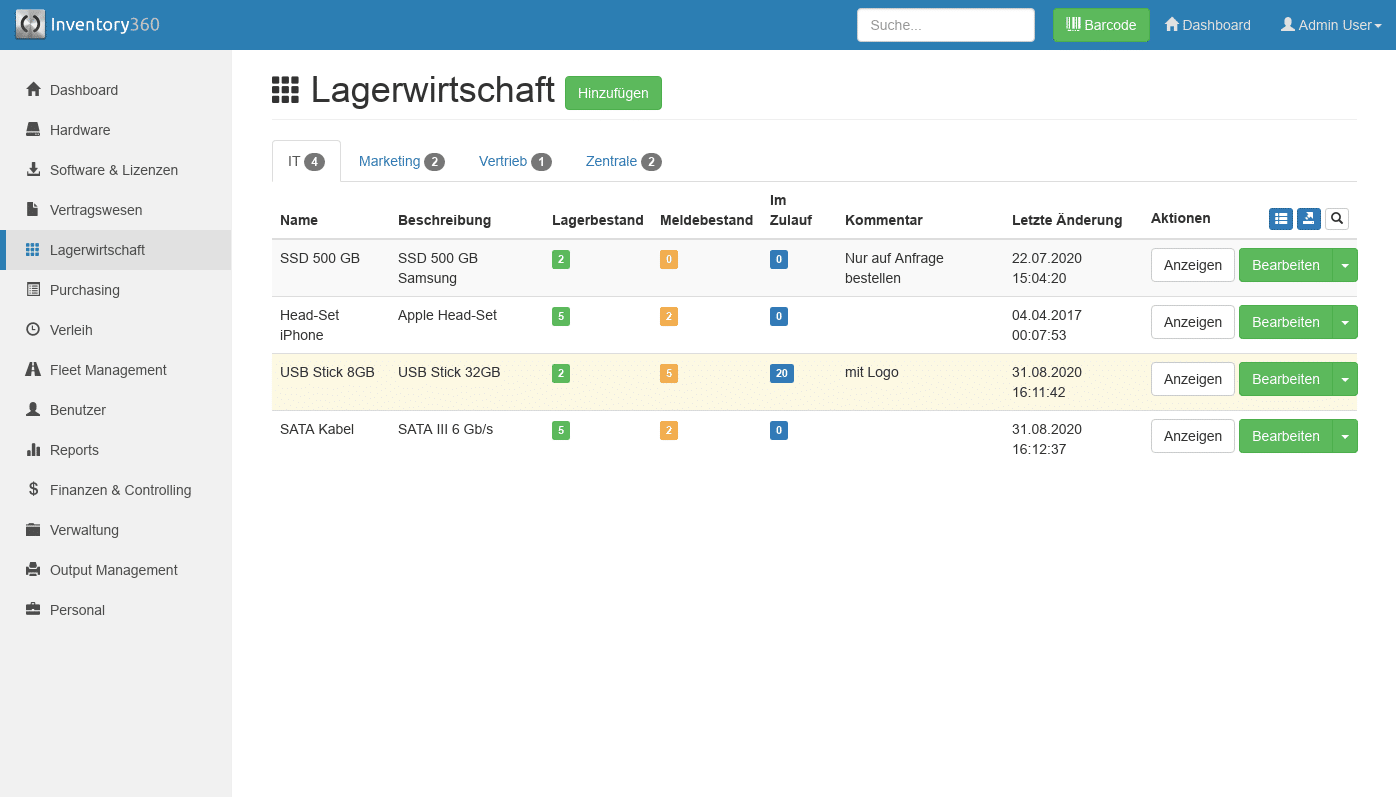Expand the dropdown arrow next to Bearbeiten for SSD 500 GB
1396x797 pixels.
point(1345,266)
